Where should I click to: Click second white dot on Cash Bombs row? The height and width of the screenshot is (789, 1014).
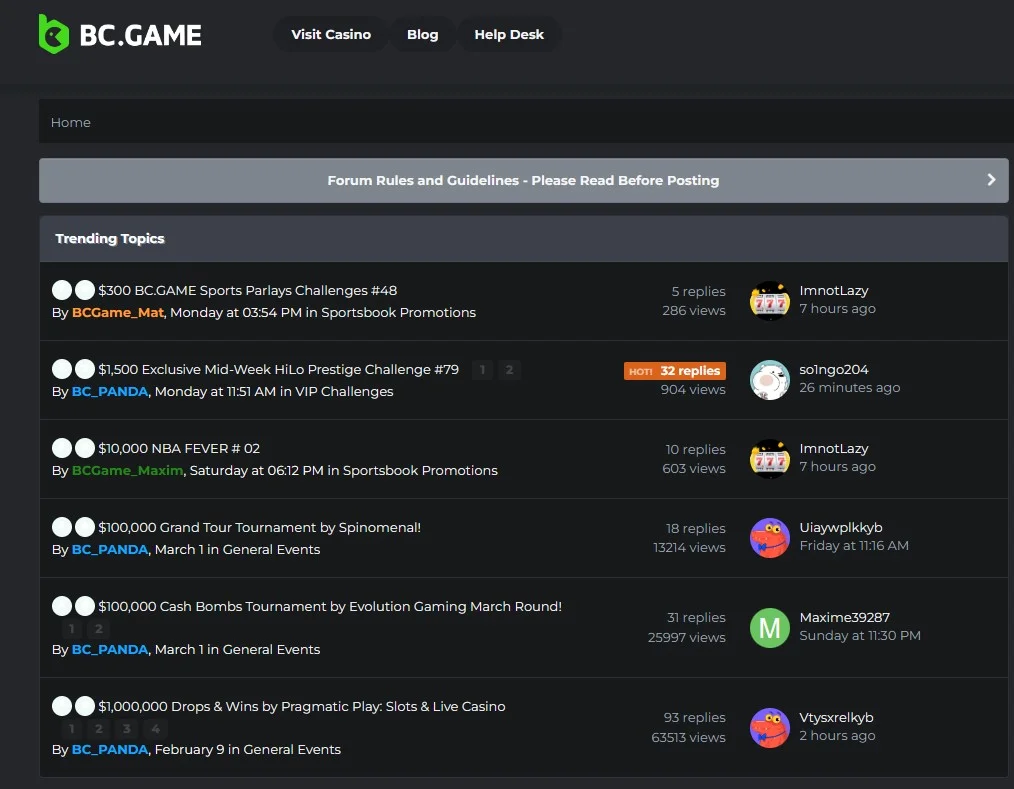[x=85, y=605]
